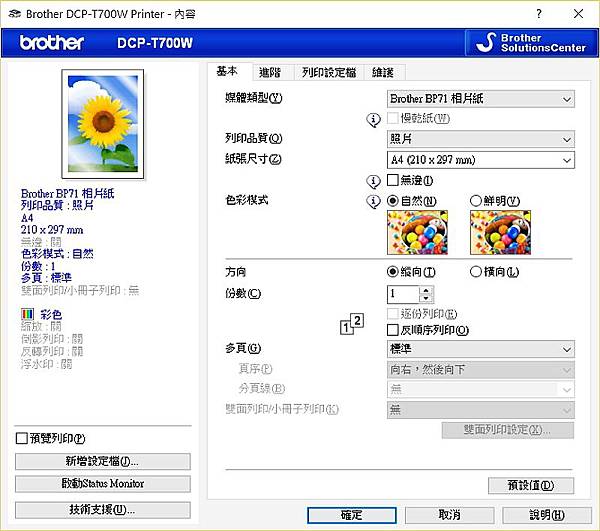Image resolution: width=600 pixels, height=531 pixels.
Task: Click the sunflower page preview
Action: point(103,124)
